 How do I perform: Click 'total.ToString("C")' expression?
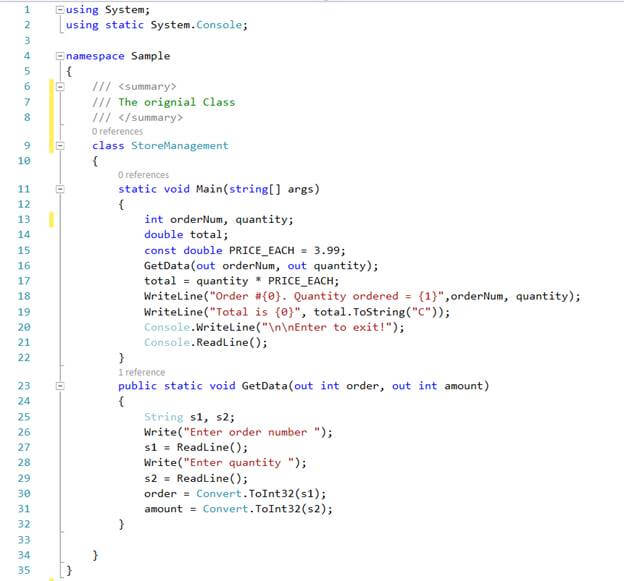[x=378, y=312]
